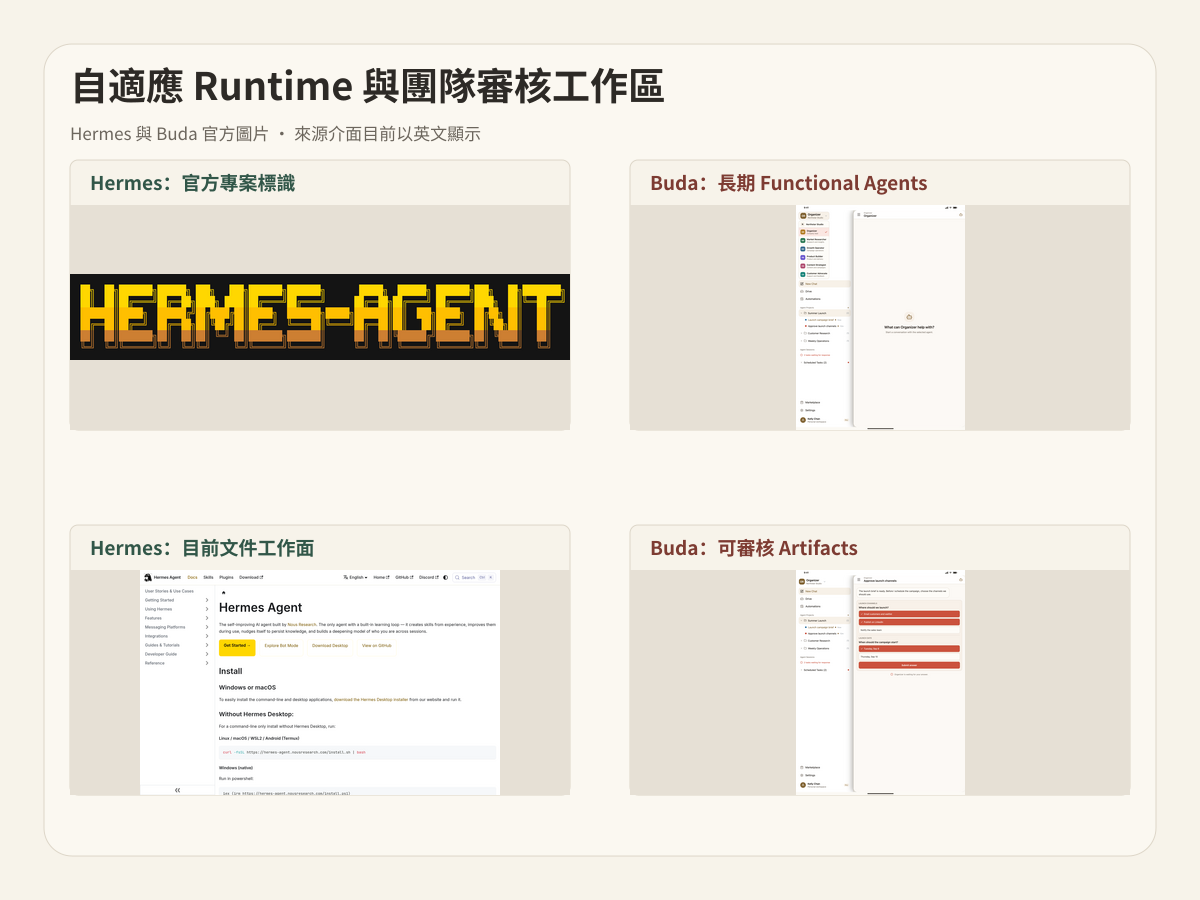Follow the Nous Research link

click(x=302, y=625)
